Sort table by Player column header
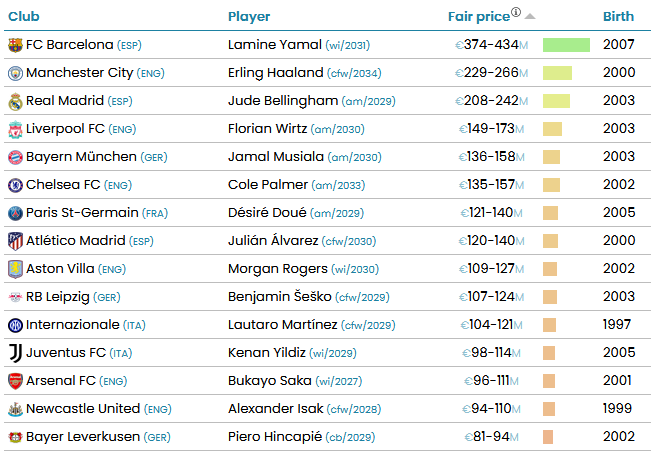The image size is (651, 453). (249, 17)
